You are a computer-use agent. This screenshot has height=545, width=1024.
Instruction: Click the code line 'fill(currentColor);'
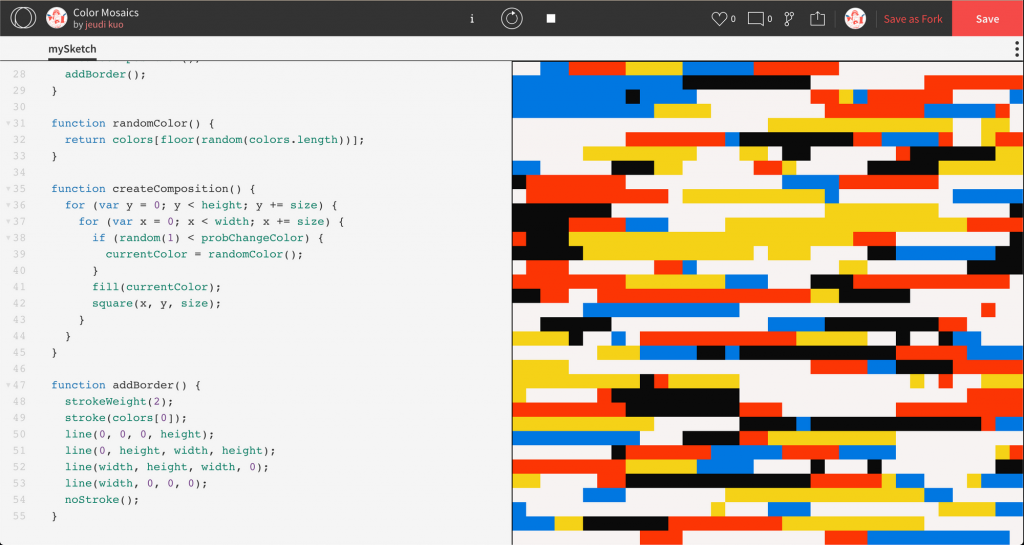pos(157,287)
